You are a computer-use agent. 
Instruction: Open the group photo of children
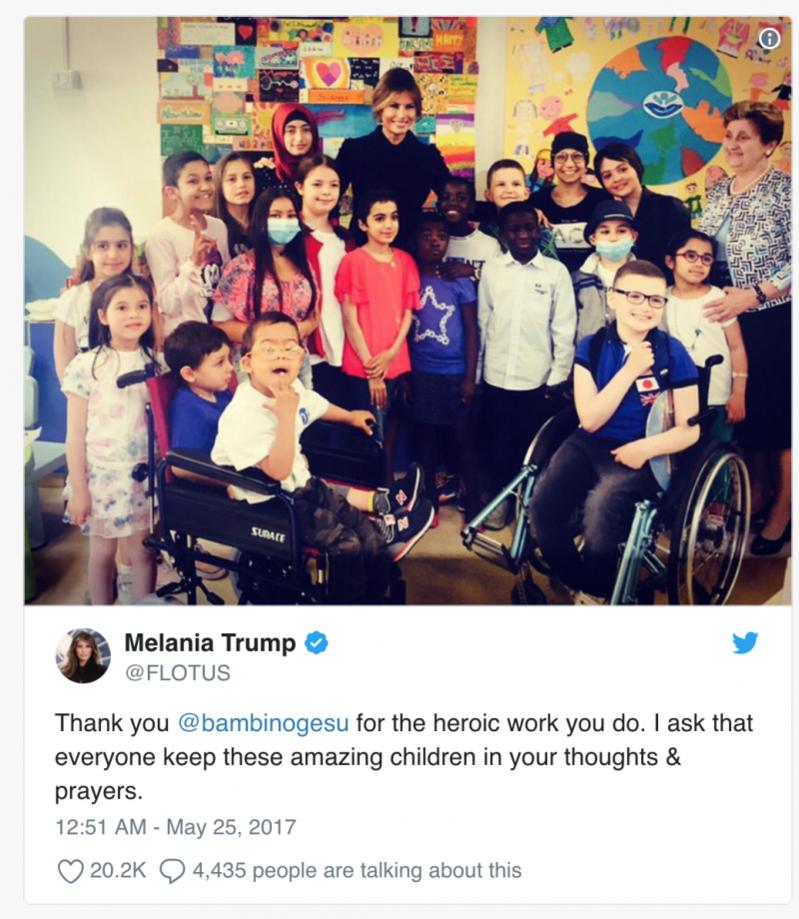(x=408, y=311)
